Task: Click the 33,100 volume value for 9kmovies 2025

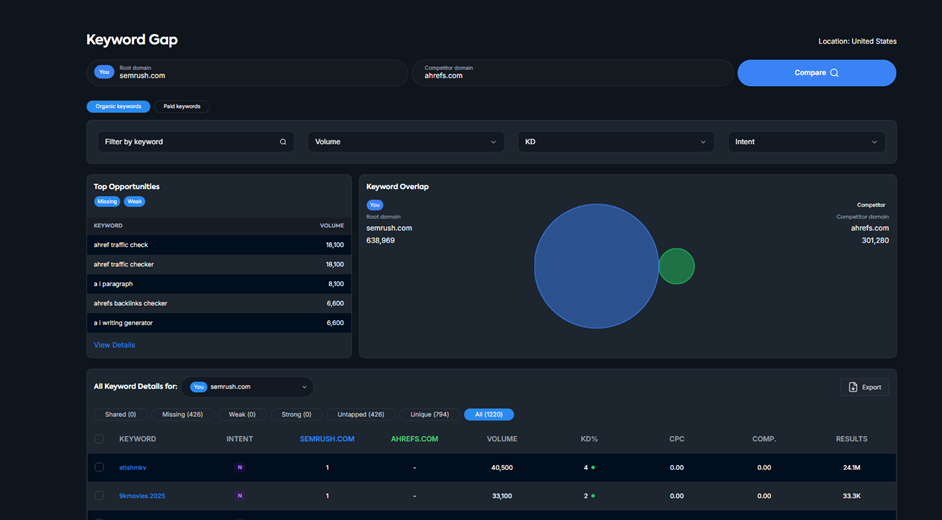Action: pyautogui.click(x=502, y=496)
